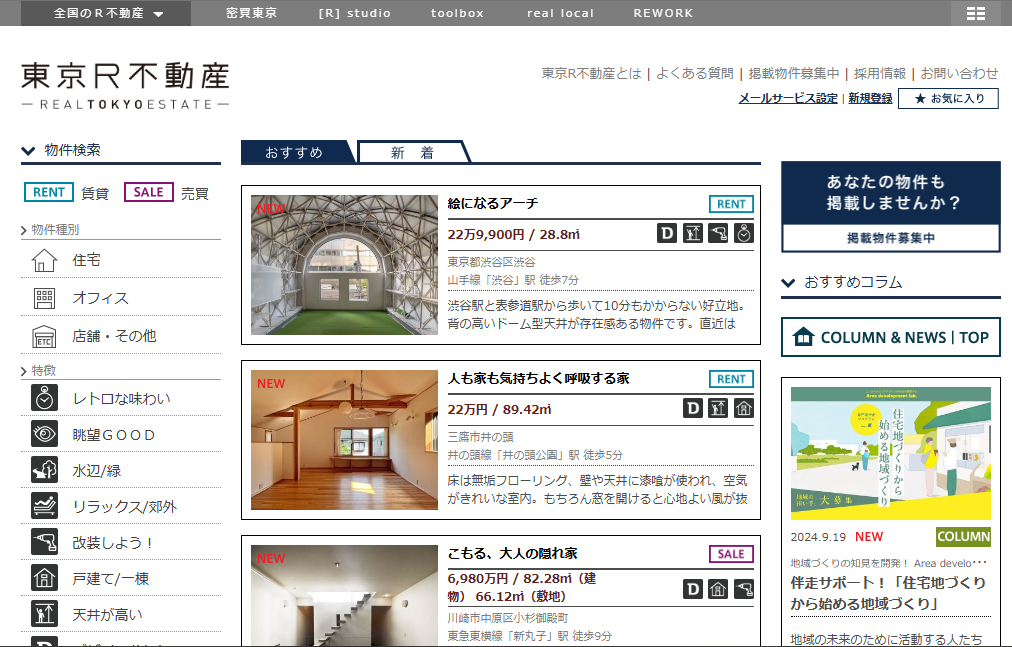
Task: Open the toolbox item in top navigation
Action: (x=457, y=13)
